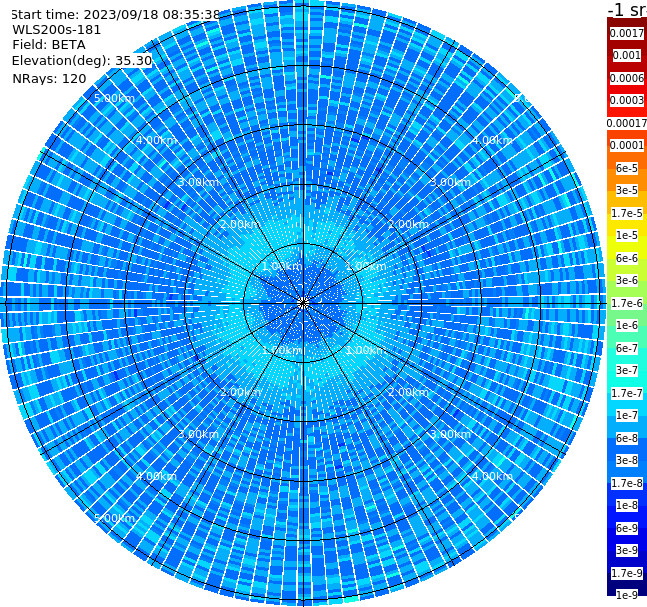Click the 3e-6 colorbar label
This screenshot has width=647, height=607.
(627, 280)
